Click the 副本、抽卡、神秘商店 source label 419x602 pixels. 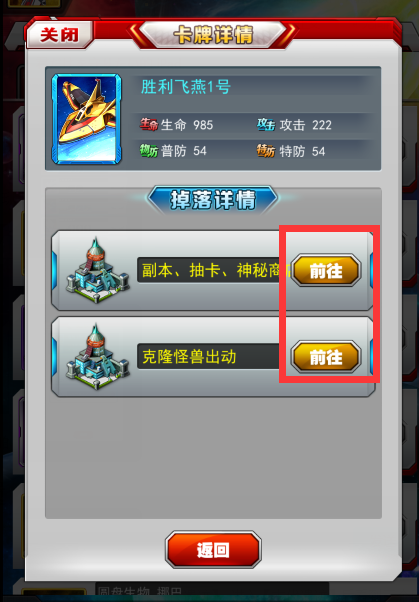tap(216, 271)
